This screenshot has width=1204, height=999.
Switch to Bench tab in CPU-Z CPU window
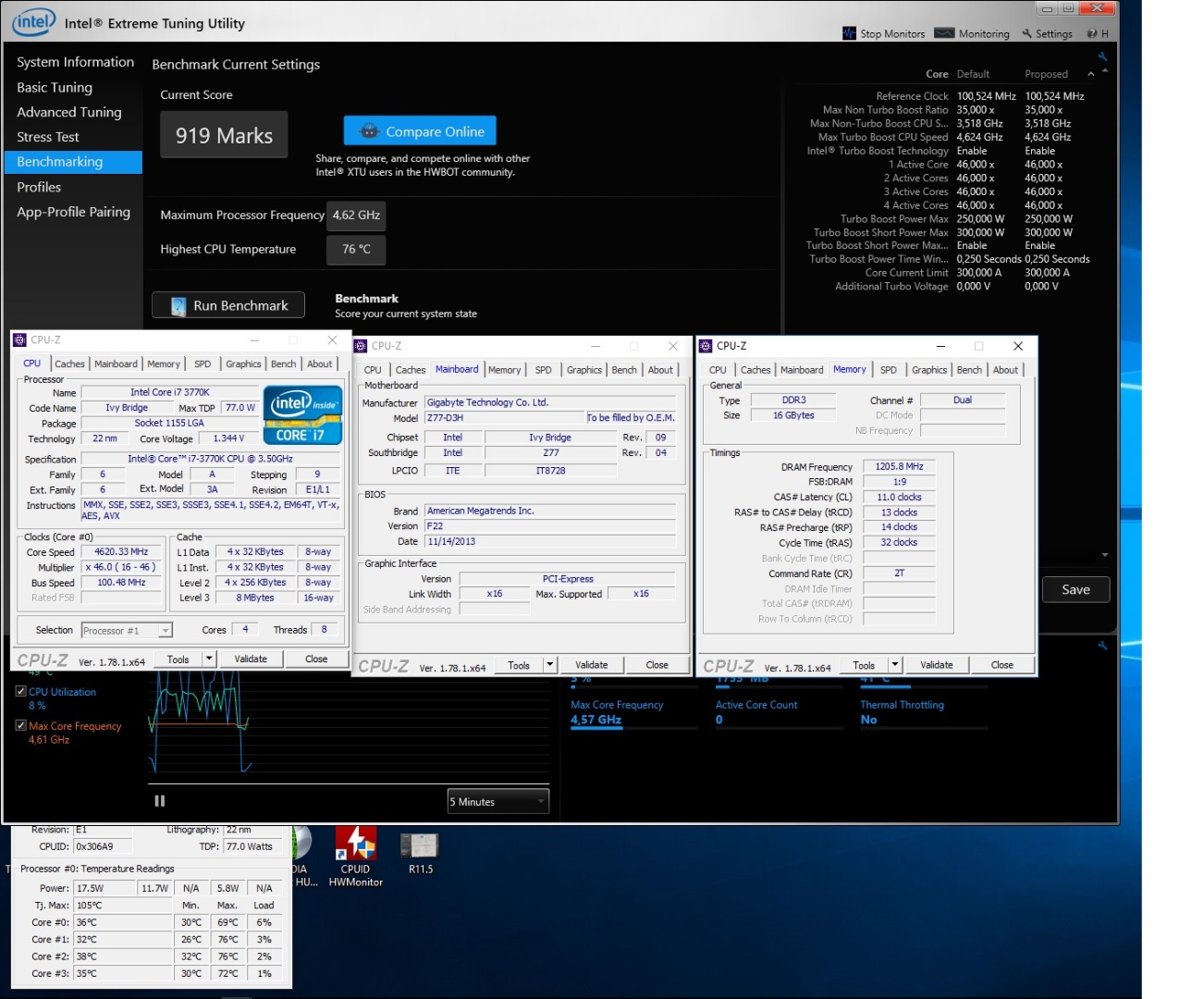(283, 364)
